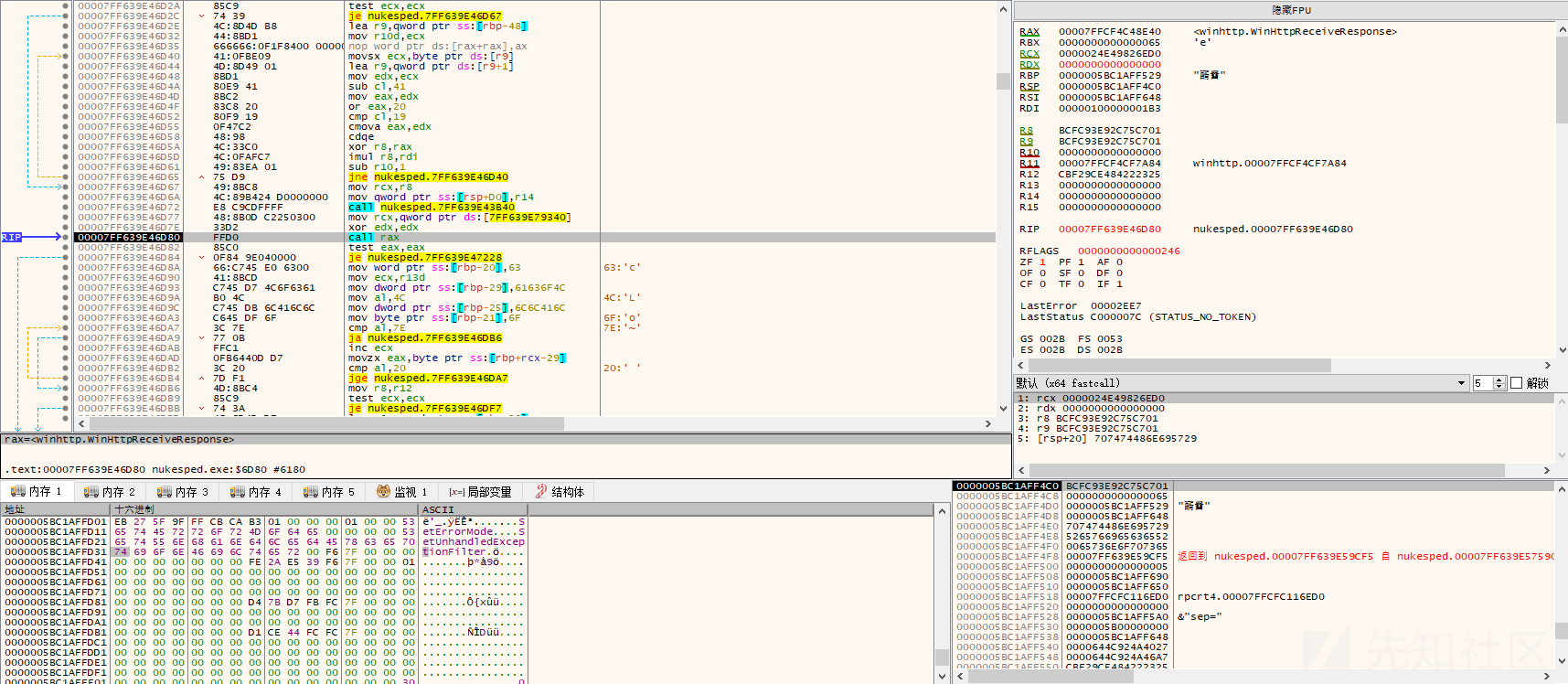This screenshot has height=684, width=1568.
Task: Switch to the 内存 2 dump tab
Action: tap(110, 492)
